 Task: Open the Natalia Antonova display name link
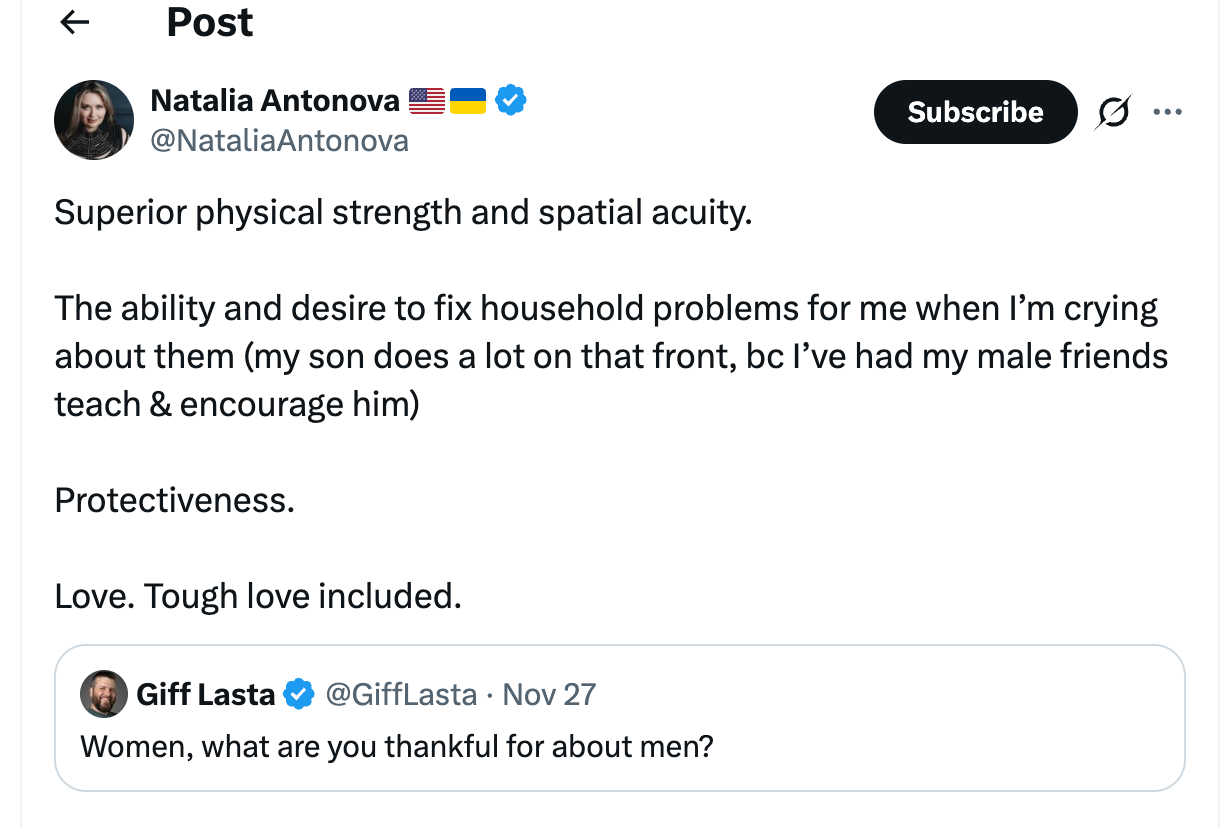tap(274, 101)
